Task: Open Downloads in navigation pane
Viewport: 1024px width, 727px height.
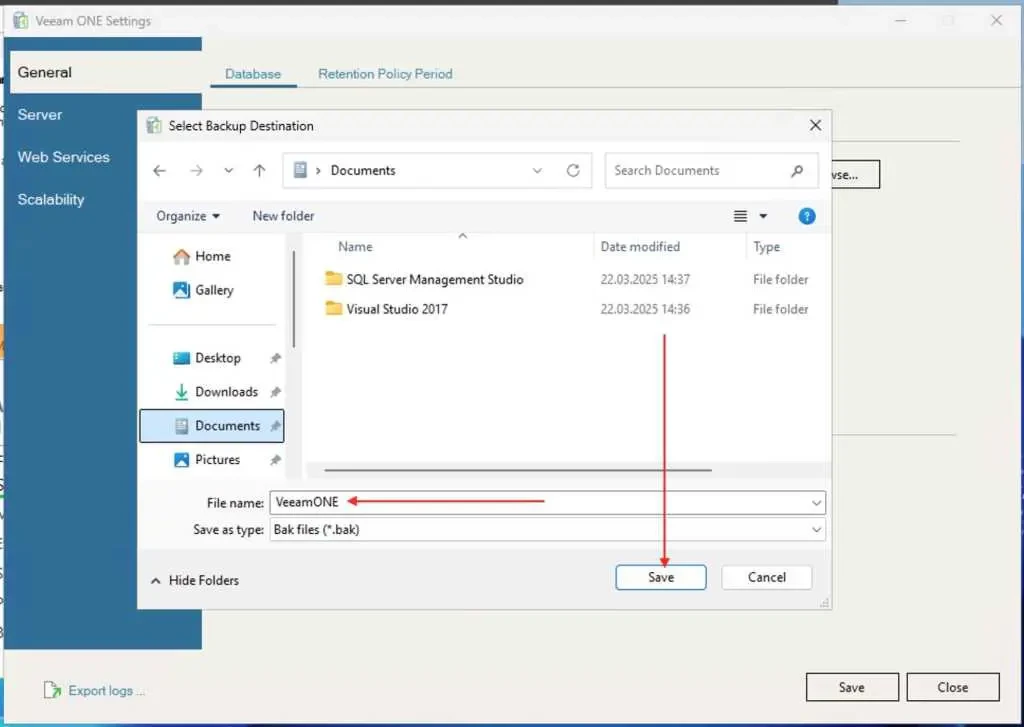Action: point(226,392)
